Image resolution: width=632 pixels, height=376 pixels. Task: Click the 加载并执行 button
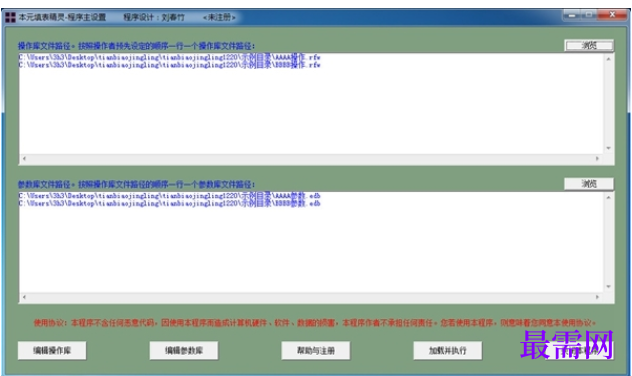447,351
